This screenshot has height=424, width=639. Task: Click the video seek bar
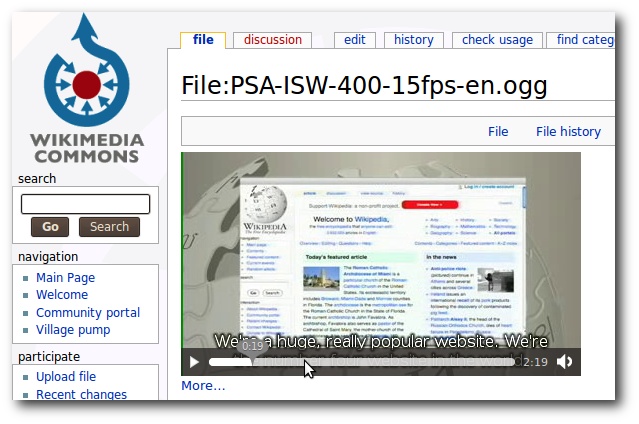point(361,362)
